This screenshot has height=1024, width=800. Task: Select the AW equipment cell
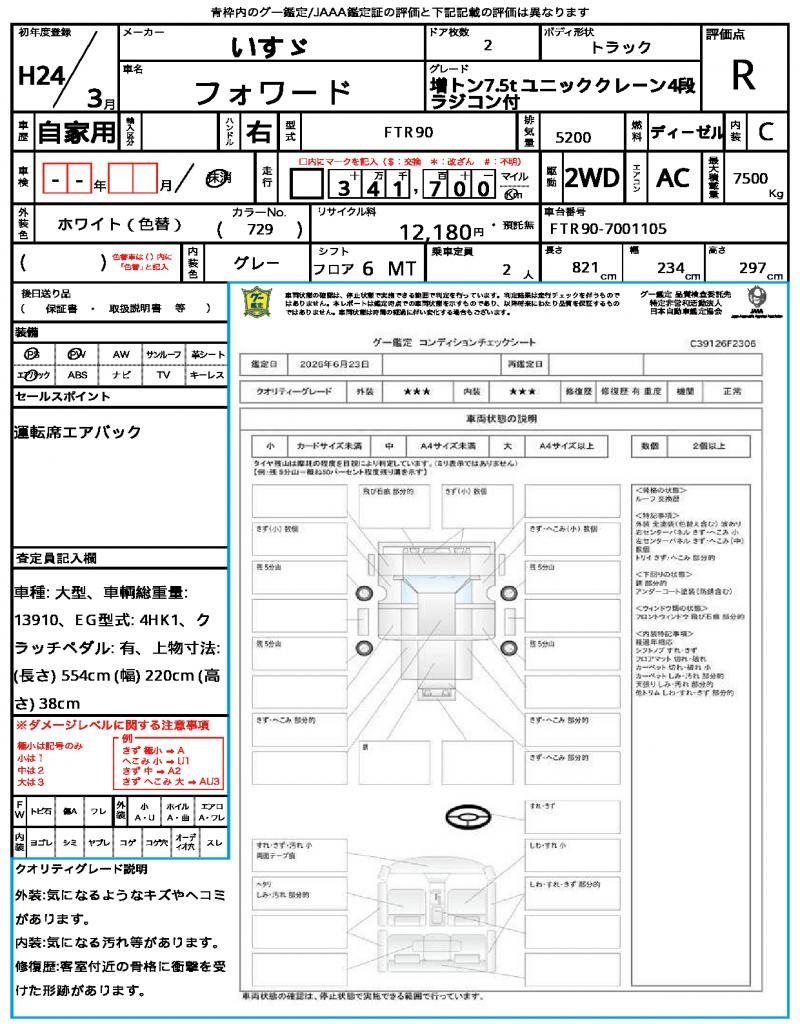[121, 354]
